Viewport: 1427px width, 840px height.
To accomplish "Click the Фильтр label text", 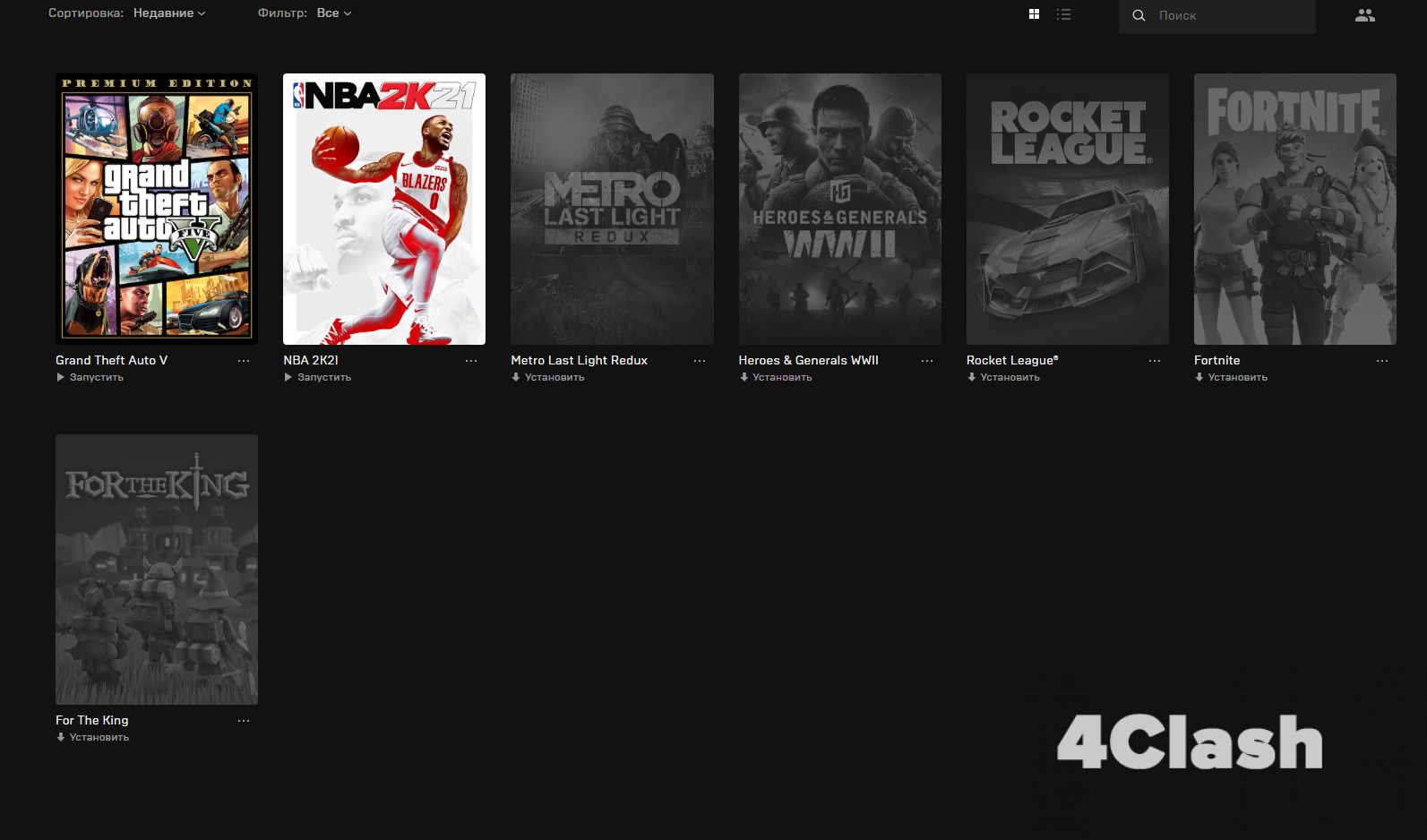I will 282,13.
